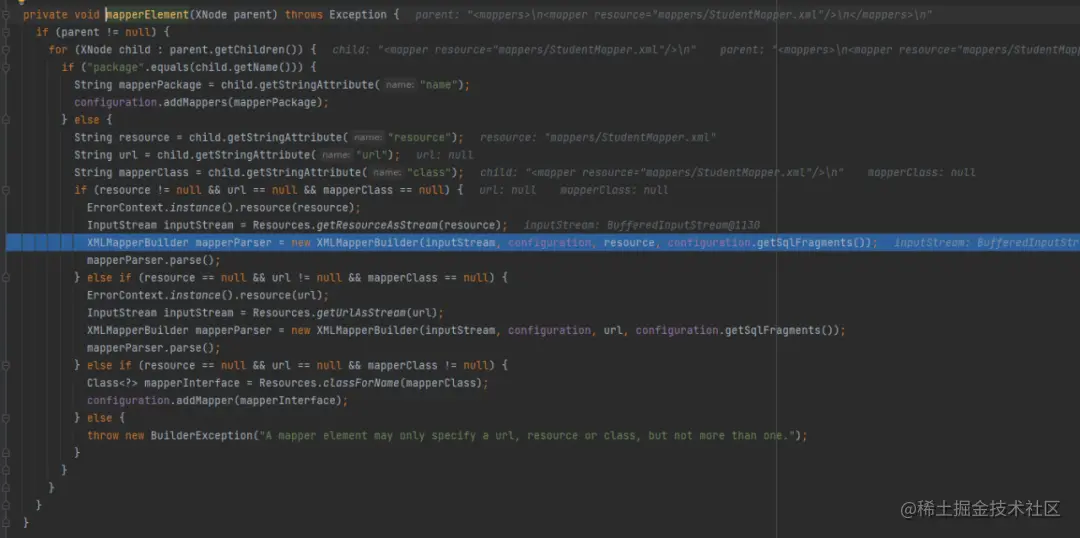Place cursor on the mapperElement method name
The width and height of the screenshot is (1080, 538).
tap(149, 15)
